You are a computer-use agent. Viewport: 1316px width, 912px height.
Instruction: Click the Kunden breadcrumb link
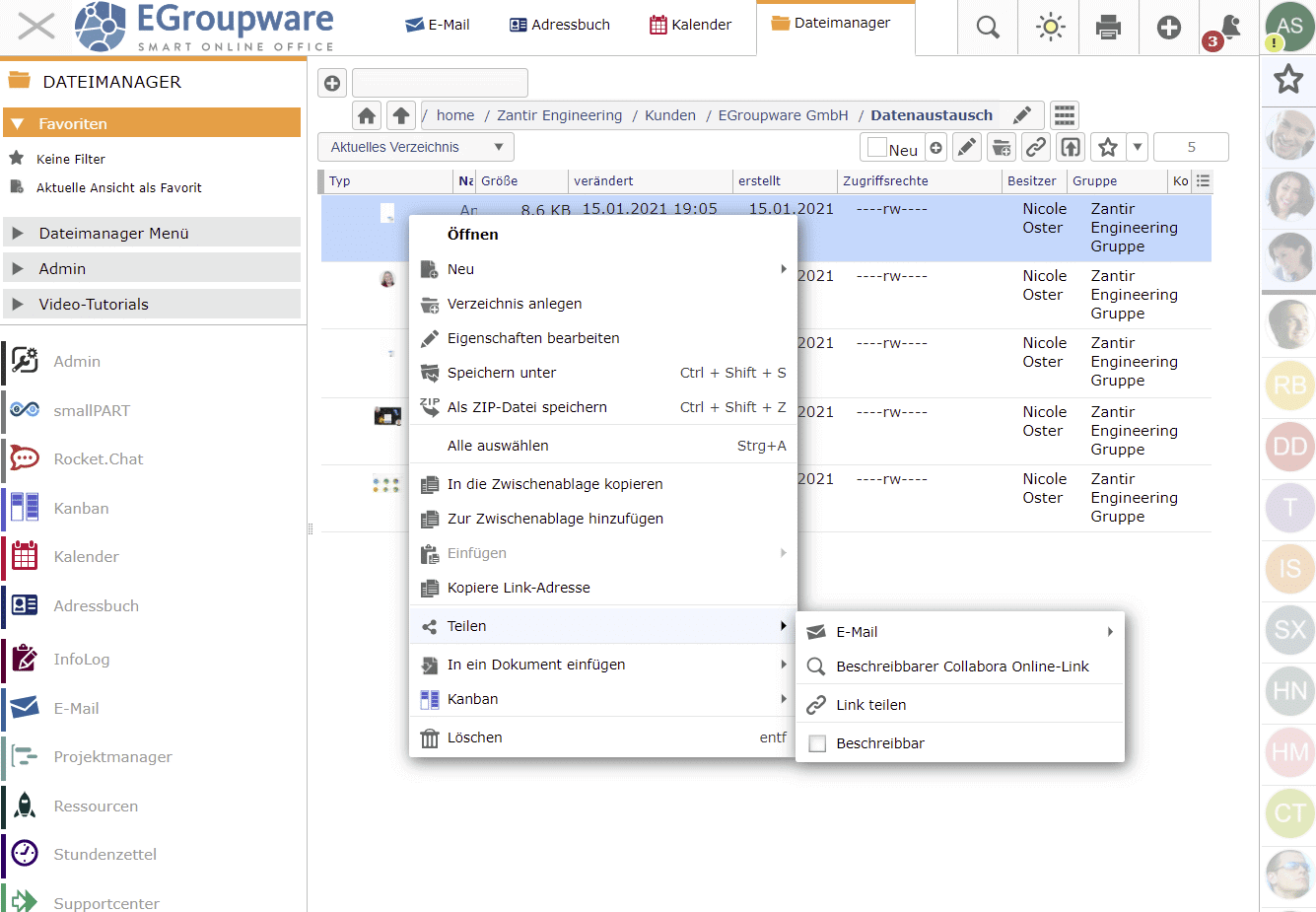670,115
